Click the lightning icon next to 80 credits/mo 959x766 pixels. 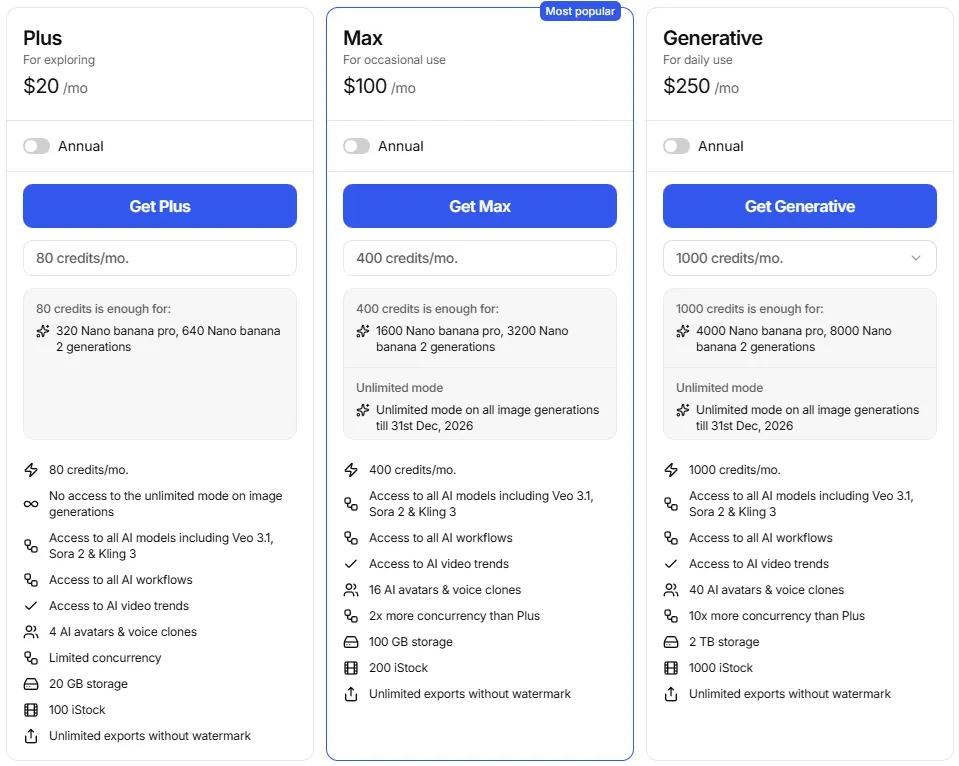[33, 470]
